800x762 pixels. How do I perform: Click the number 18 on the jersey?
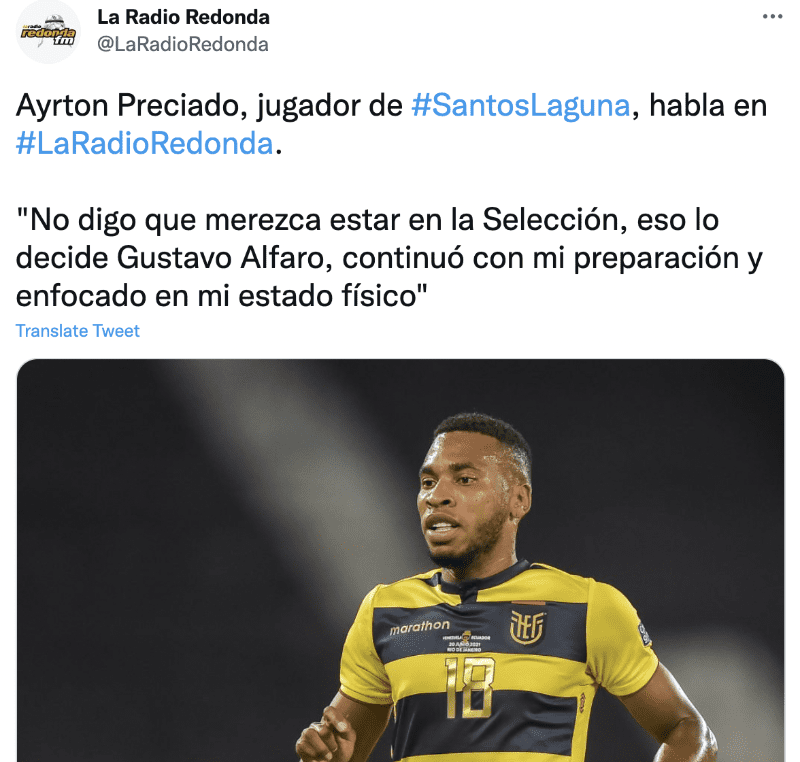(x=470, y=688)
